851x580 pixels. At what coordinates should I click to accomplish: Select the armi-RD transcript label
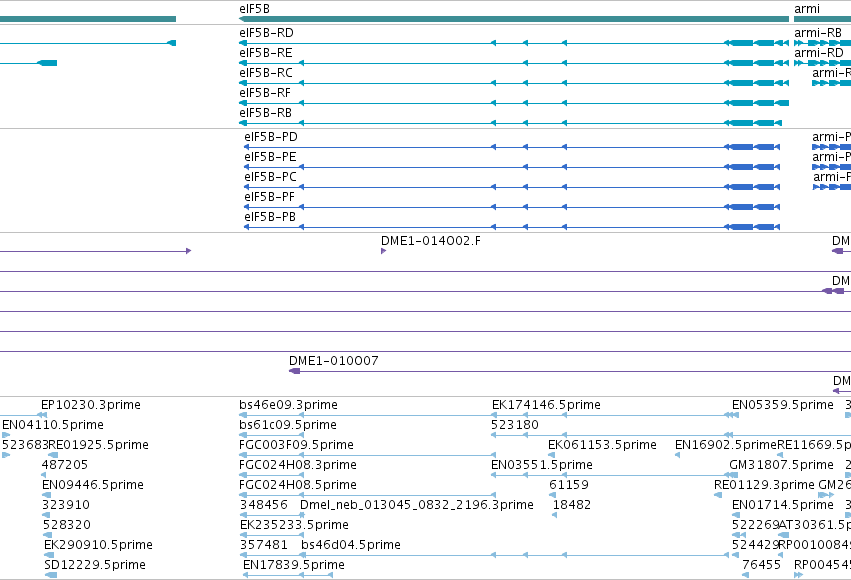pos(818,53)
